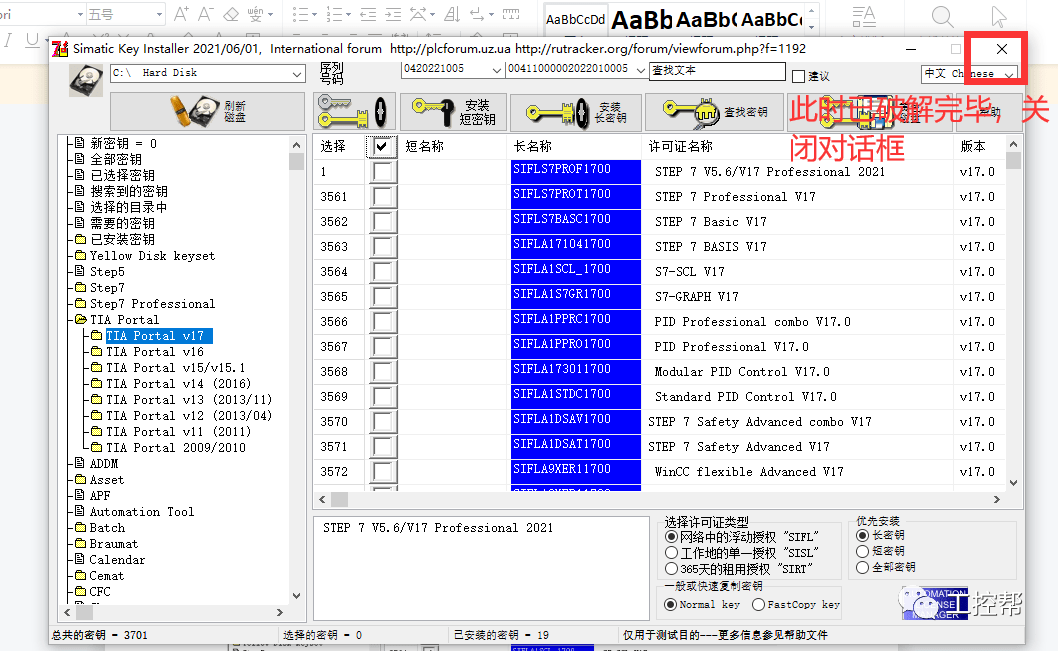1058x651 pixels.
Task: Enable the 建议 checkbox
Action: click(x=798, y=76)
